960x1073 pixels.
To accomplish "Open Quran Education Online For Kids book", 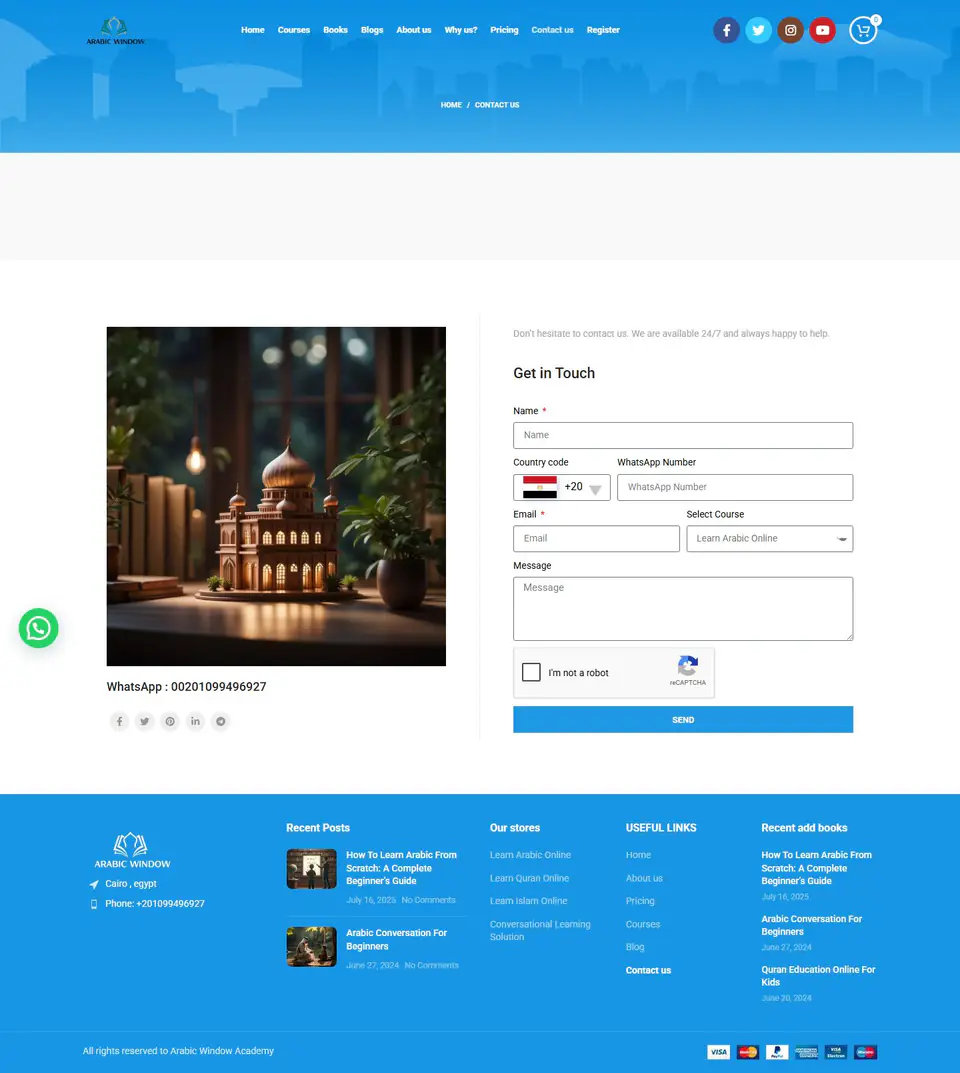I will 818,976.
